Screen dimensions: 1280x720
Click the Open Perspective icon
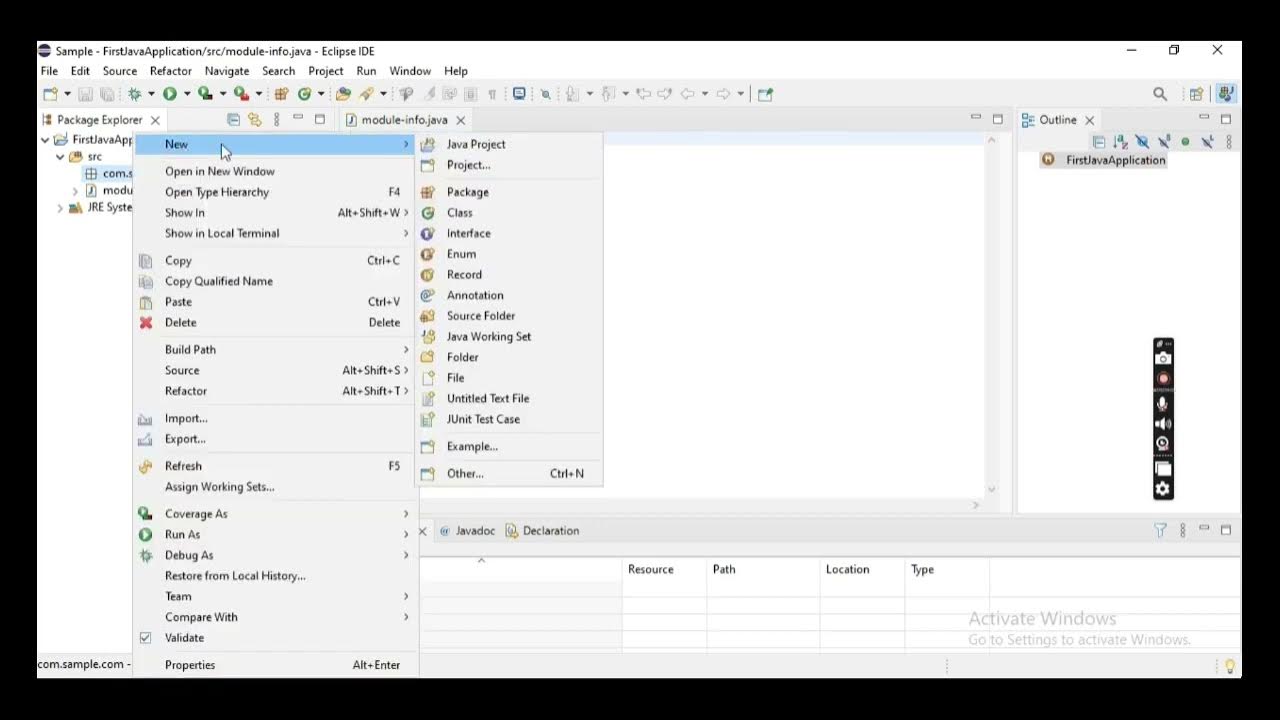click(x=1196, y=94)
